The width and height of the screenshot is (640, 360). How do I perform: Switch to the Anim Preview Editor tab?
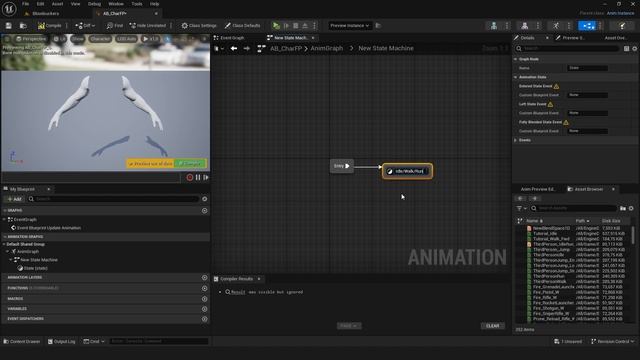point(537,189)
